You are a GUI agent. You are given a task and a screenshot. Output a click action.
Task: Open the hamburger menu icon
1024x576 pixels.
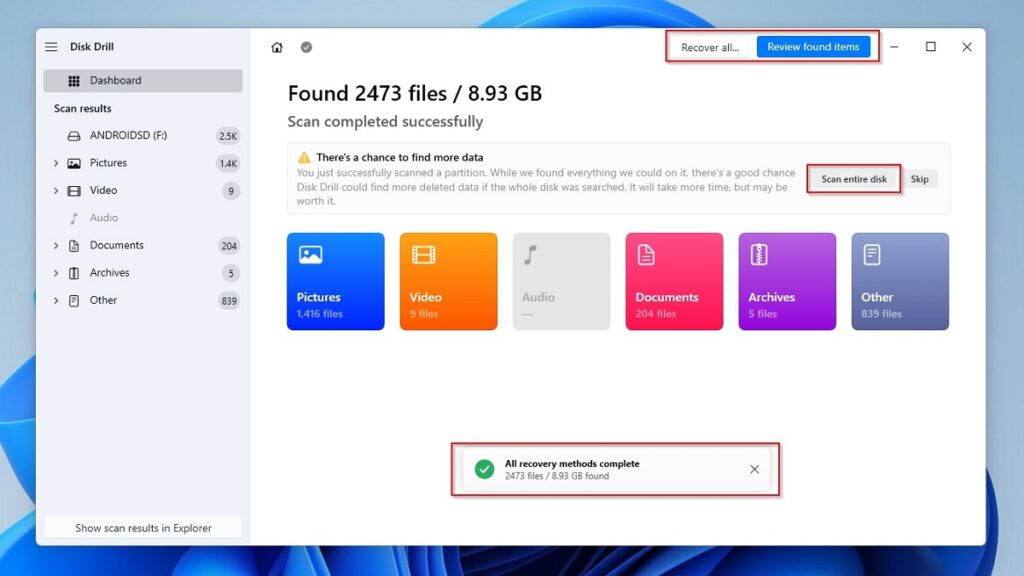(x=51, y=47)
